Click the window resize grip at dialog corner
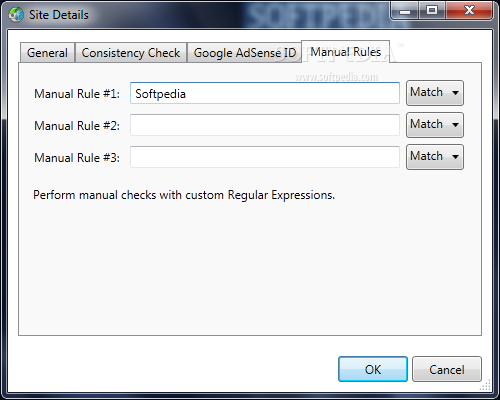Image resolution: width=500 pixels, height=400 pixels. point(486,385)
